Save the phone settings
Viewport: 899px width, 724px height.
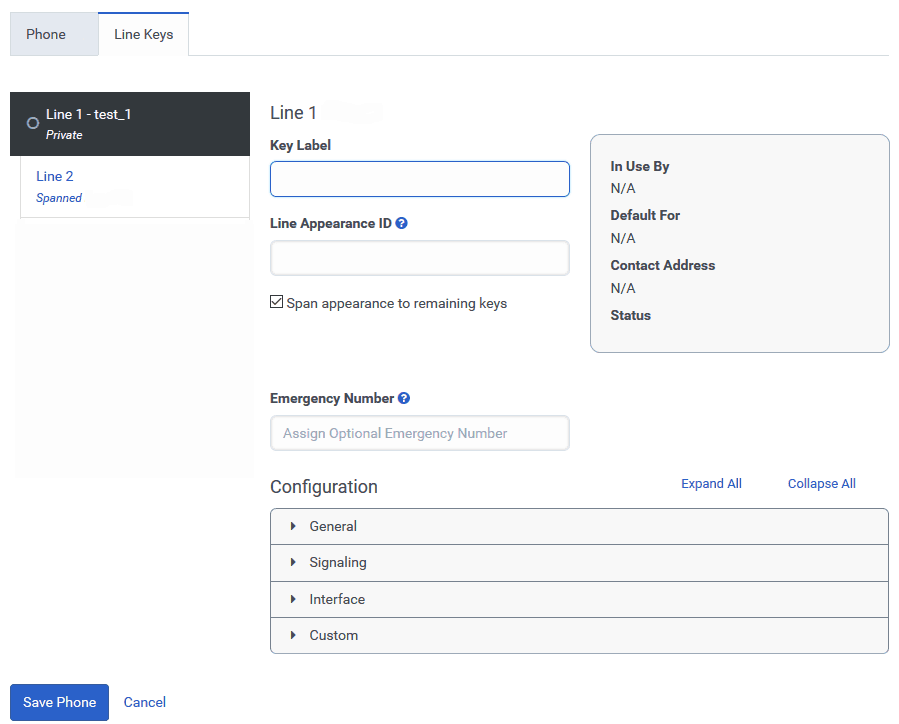click(58, 702)
